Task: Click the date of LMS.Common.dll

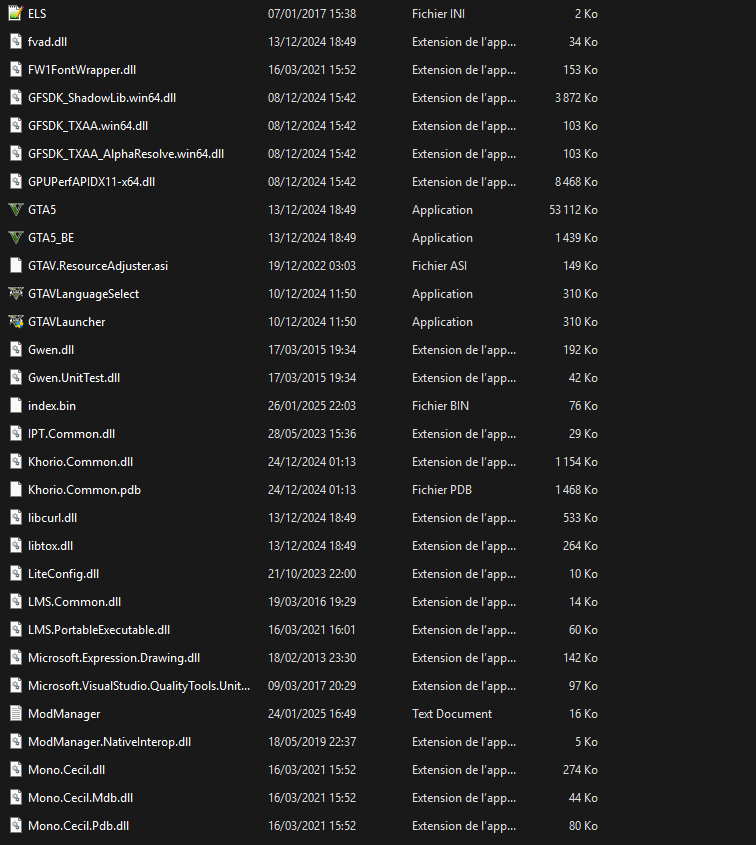Action: tap(311, 602)
